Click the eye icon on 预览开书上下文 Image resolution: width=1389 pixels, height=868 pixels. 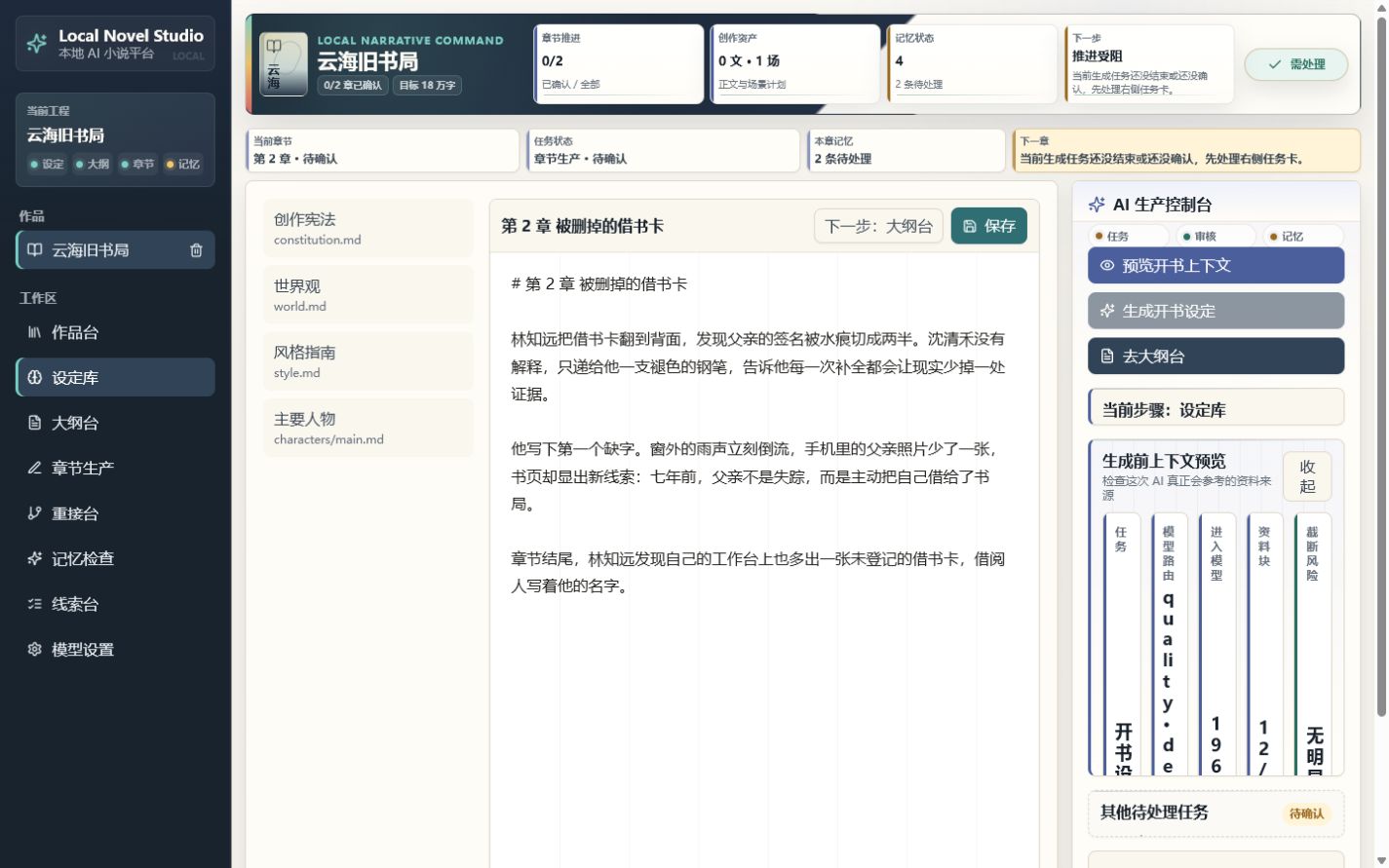(1107, 265)
